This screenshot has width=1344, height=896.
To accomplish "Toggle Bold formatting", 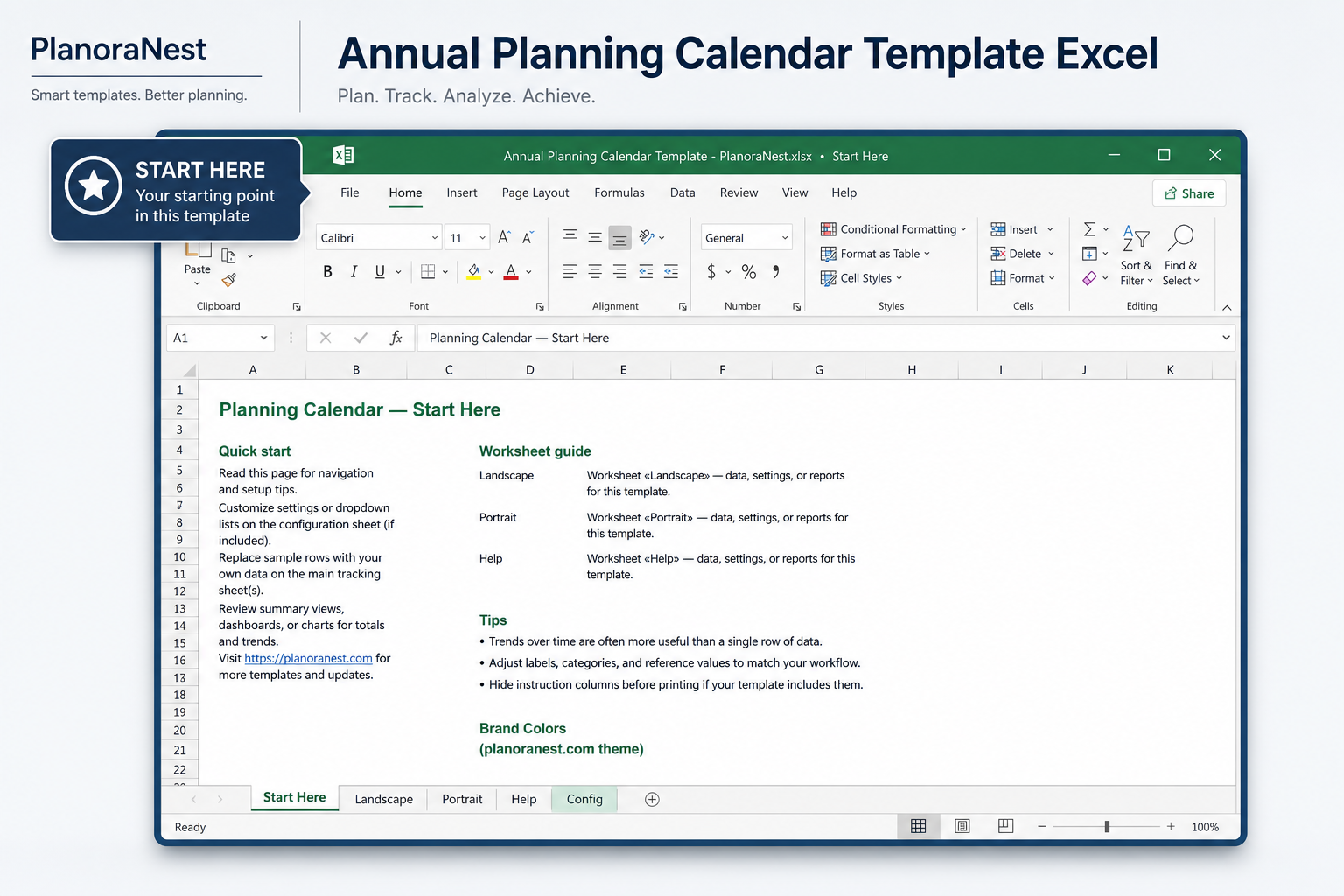I will pyautogui.click(x=327, y=272).
